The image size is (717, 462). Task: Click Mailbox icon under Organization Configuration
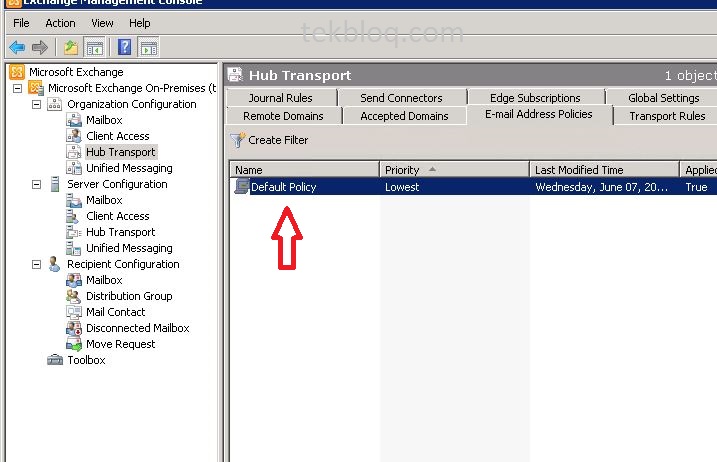(74, 120)
